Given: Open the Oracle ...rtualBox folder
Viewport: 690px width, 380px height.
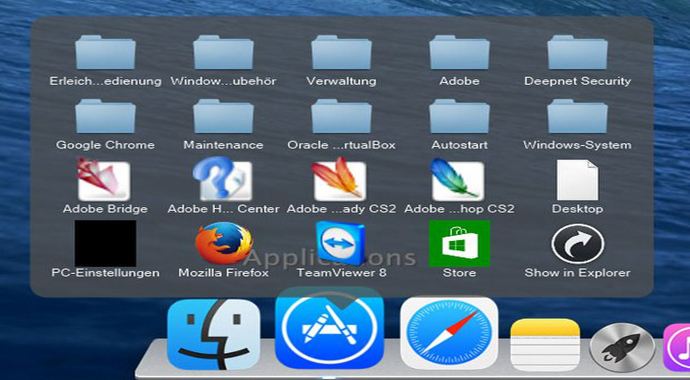Looking at the screenshot, I should click(341, 116).
